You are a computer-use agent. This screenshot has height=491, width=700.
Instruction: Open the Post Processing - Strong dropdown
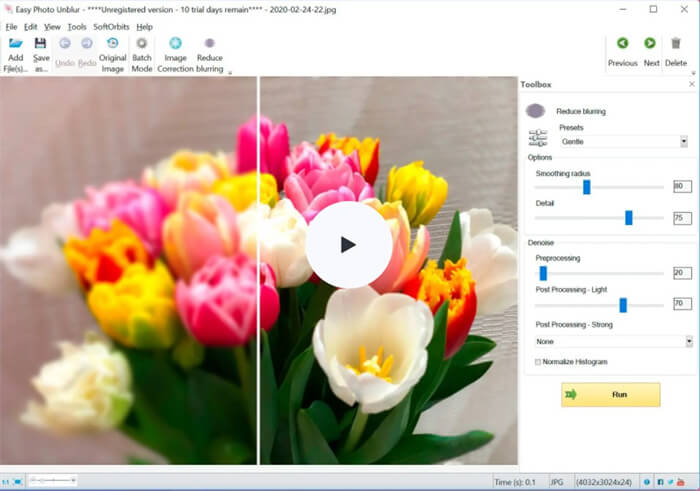pyautogui.click(x=613, y=341)
